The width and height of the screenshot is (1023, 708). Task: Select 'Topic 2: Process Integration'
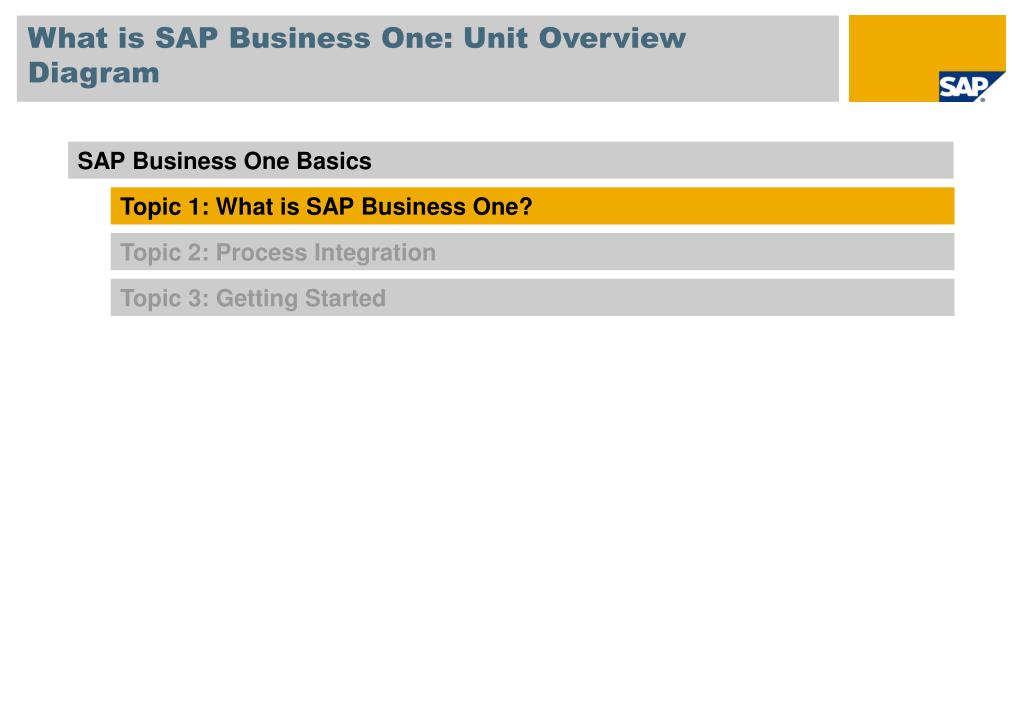click(532, 252)
